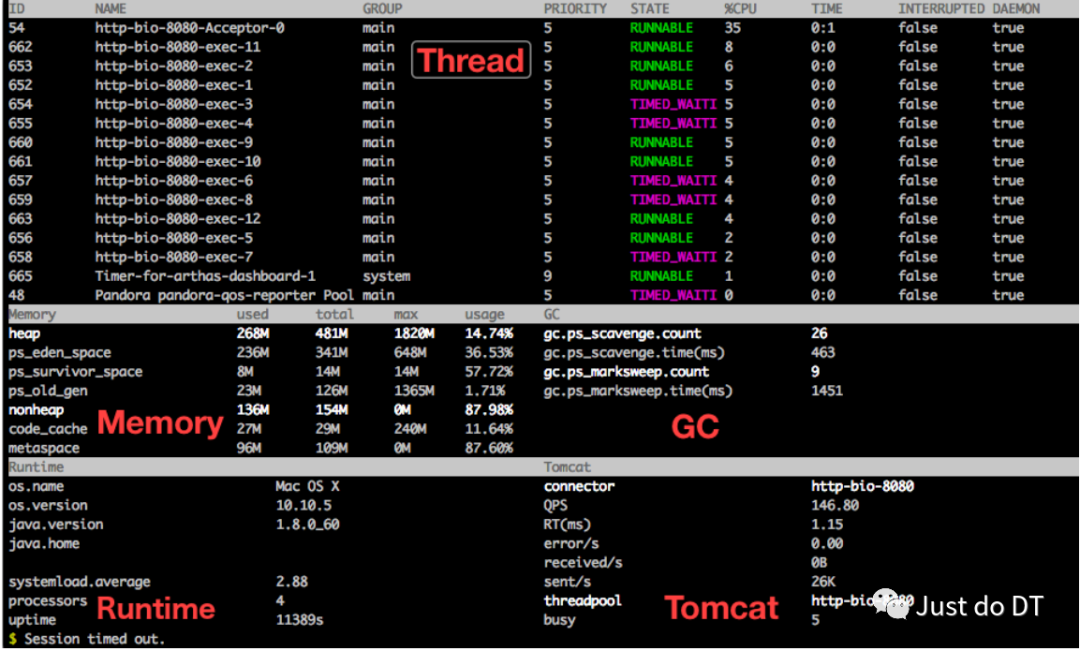Click gc.ps_marksweep.time(ms) label

[638, 391]
